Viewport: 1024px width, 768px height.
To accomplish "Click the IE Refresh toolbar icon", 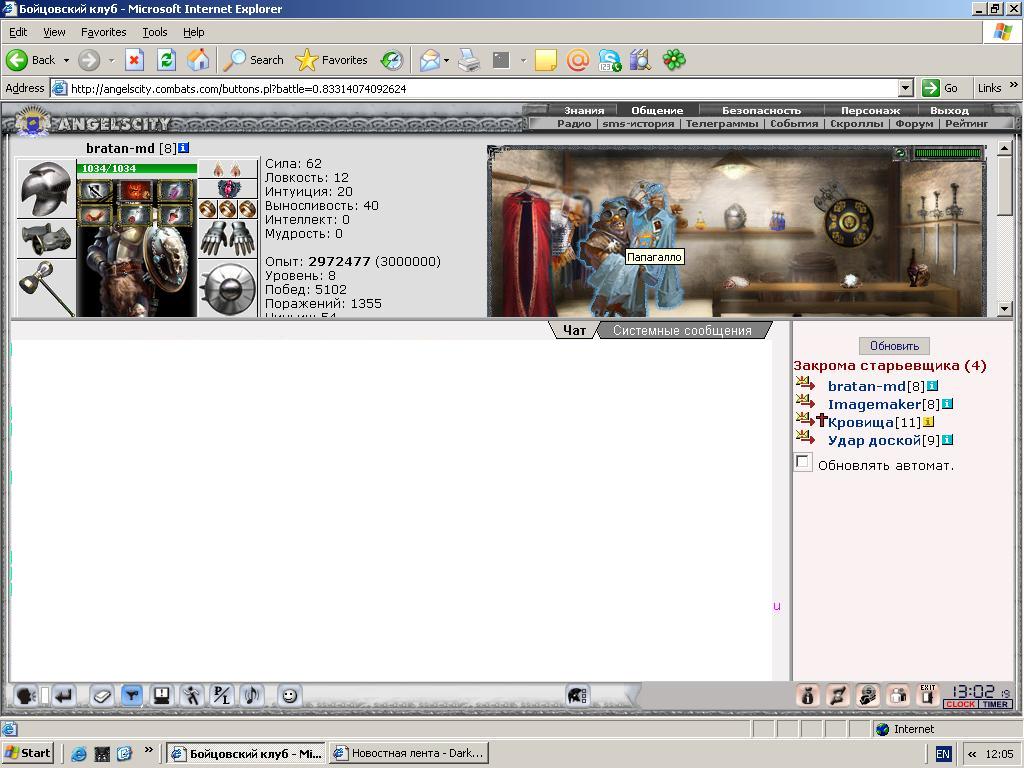I will click(x=167, y=60).
